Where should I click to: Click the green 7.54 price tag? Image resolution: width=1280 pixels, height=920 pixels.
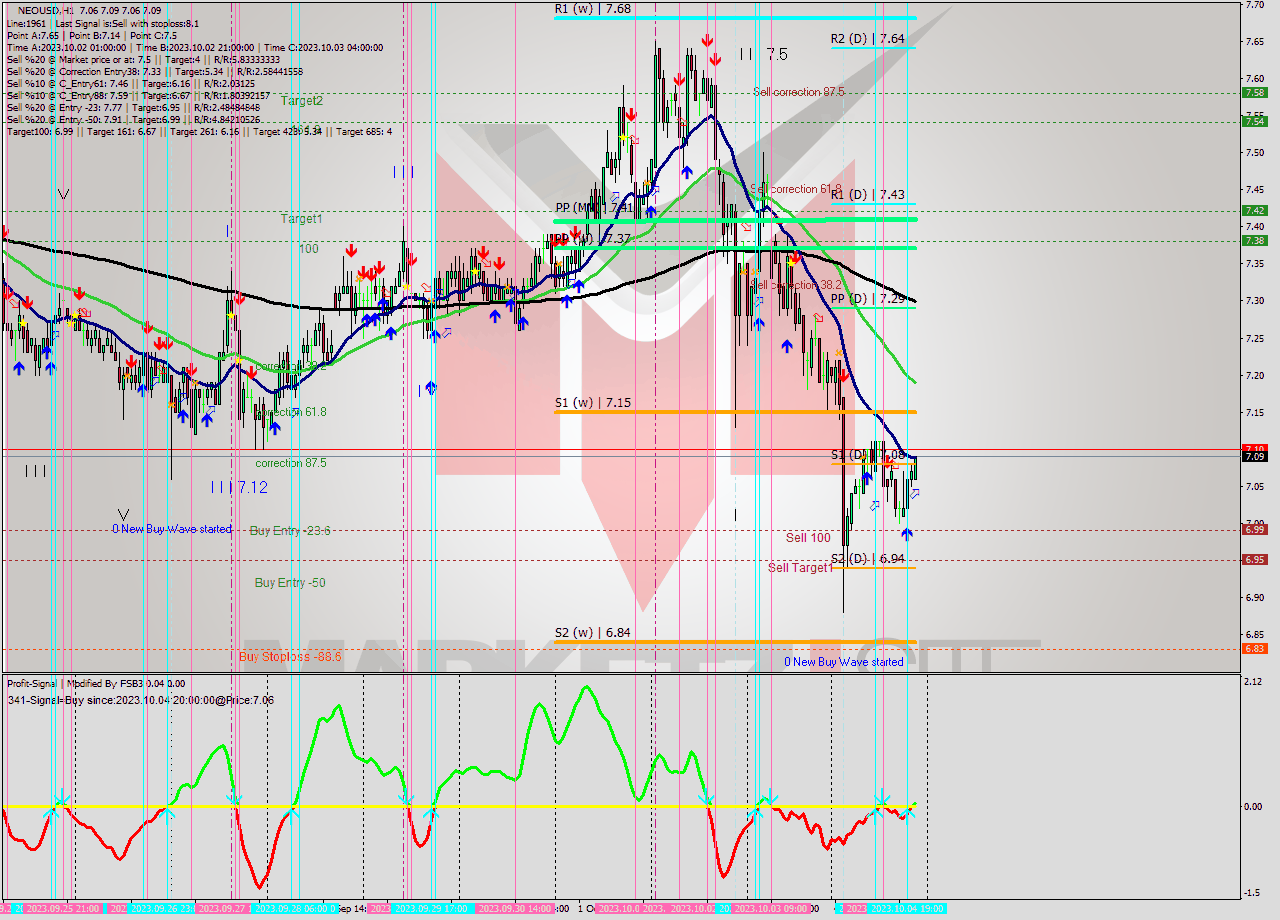(x=1254, y=121)
